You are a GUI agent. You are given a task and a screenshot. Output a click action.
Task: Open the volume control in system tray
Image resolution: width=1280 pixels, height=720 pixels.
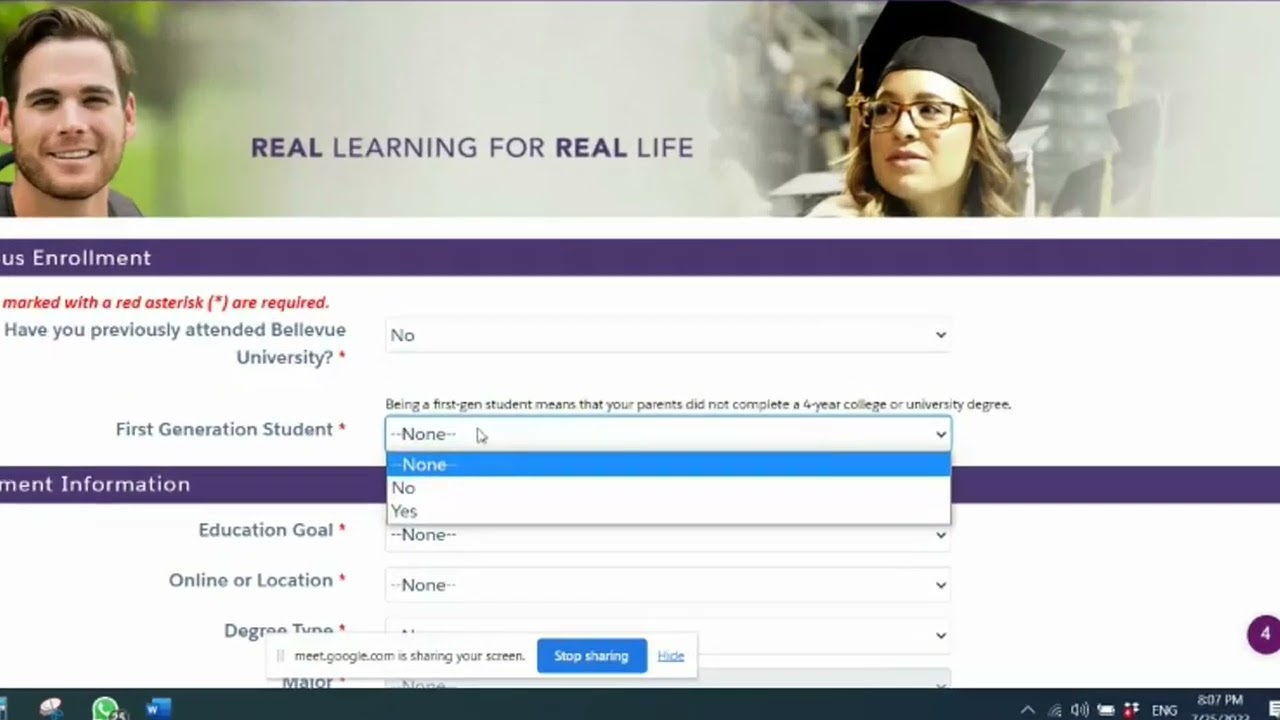point(1080,710)
